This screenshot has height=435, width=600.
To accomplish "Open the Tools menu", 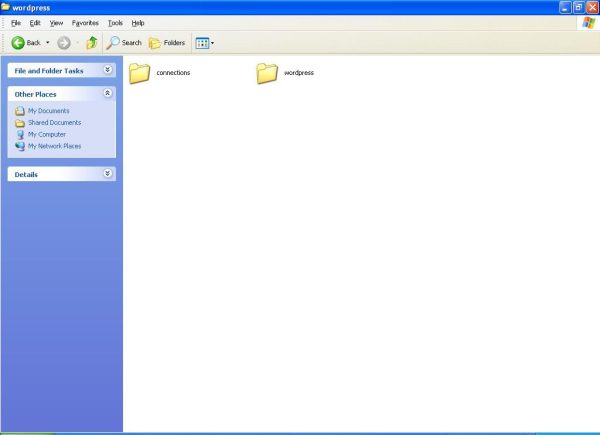I will pos(115,23).
